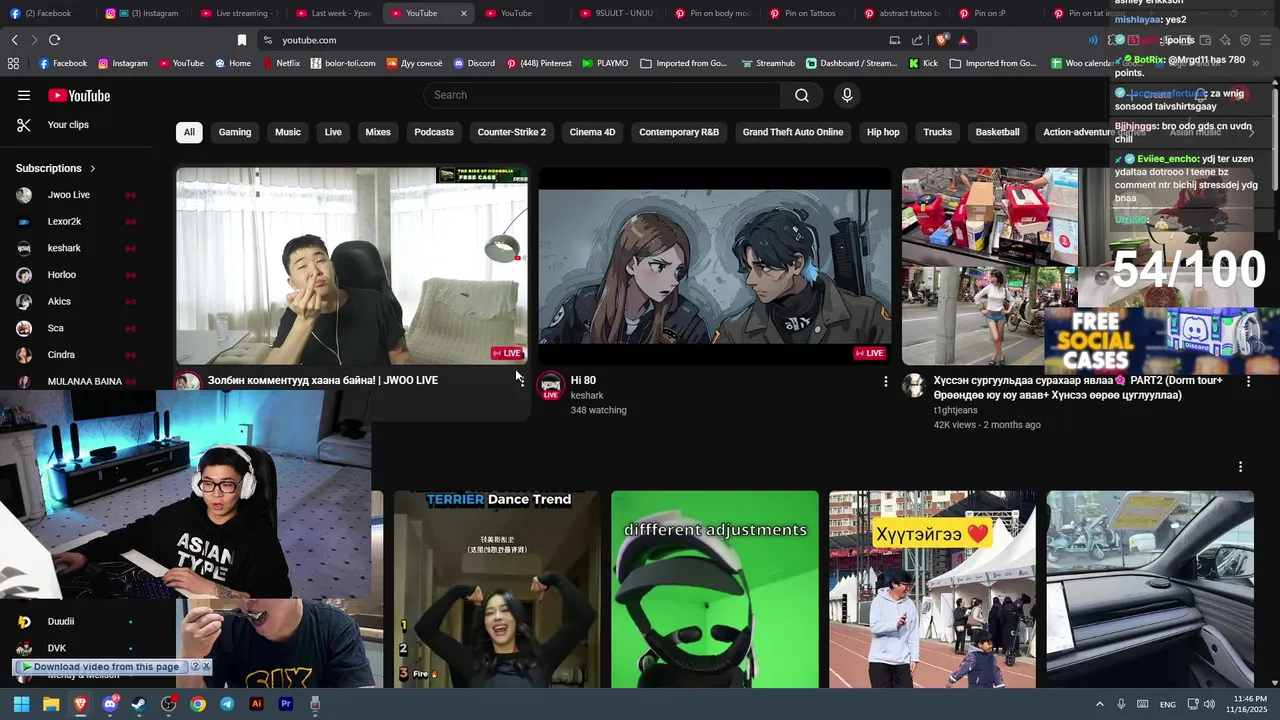This screenshot has width=1280, height=720.
Task: Open Discord from the taskbar
Action: (x=110, y=704)
